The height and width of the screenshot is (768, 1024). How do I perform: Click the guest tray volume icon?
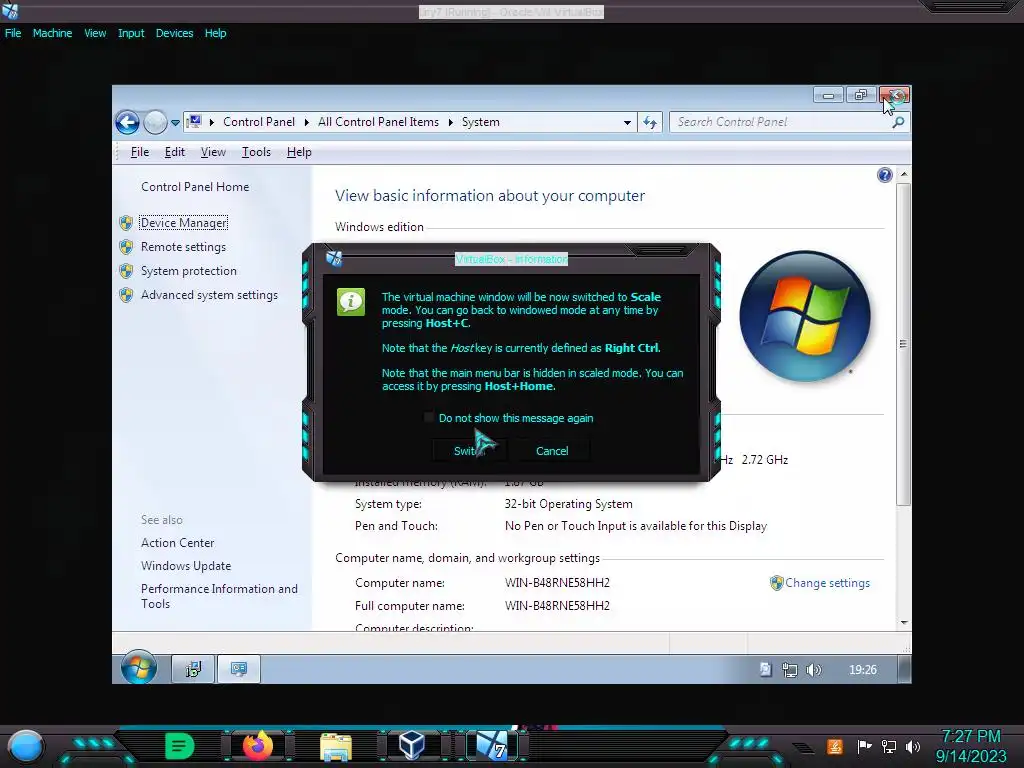(814, 669)
